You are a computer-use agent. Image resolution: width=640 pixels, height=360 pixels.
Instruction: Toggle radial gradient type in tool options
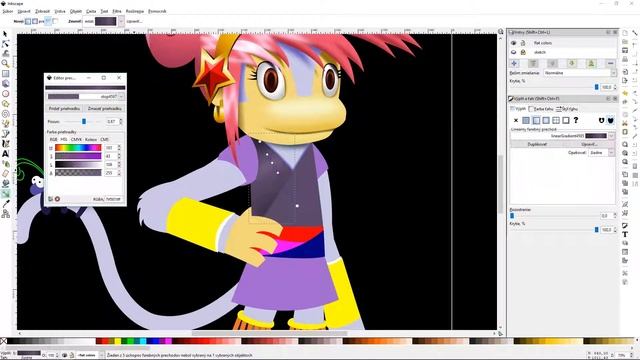[35, 21]
